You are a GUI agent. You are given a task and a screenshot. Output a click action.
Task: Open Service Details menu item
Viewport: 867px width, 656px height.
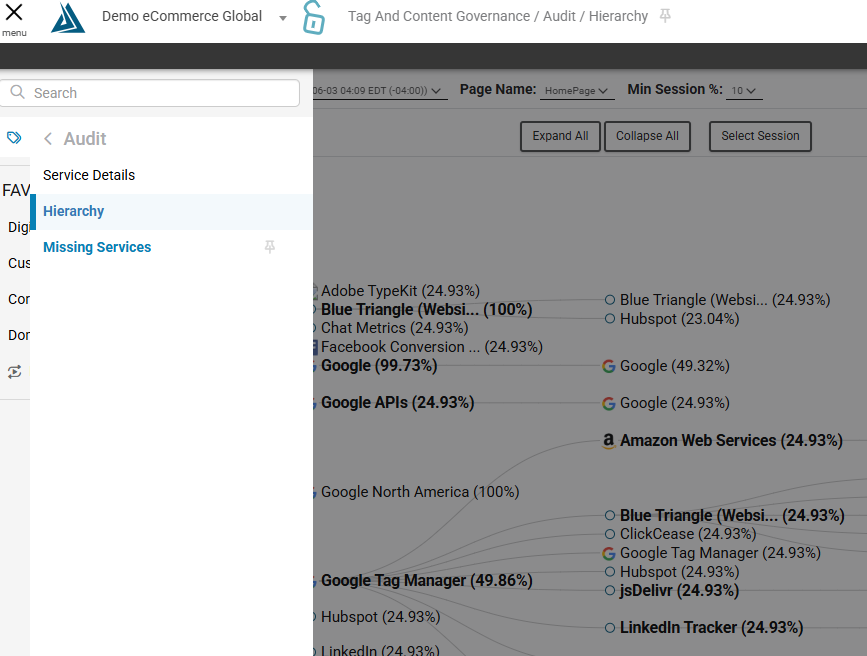point(89,175)
